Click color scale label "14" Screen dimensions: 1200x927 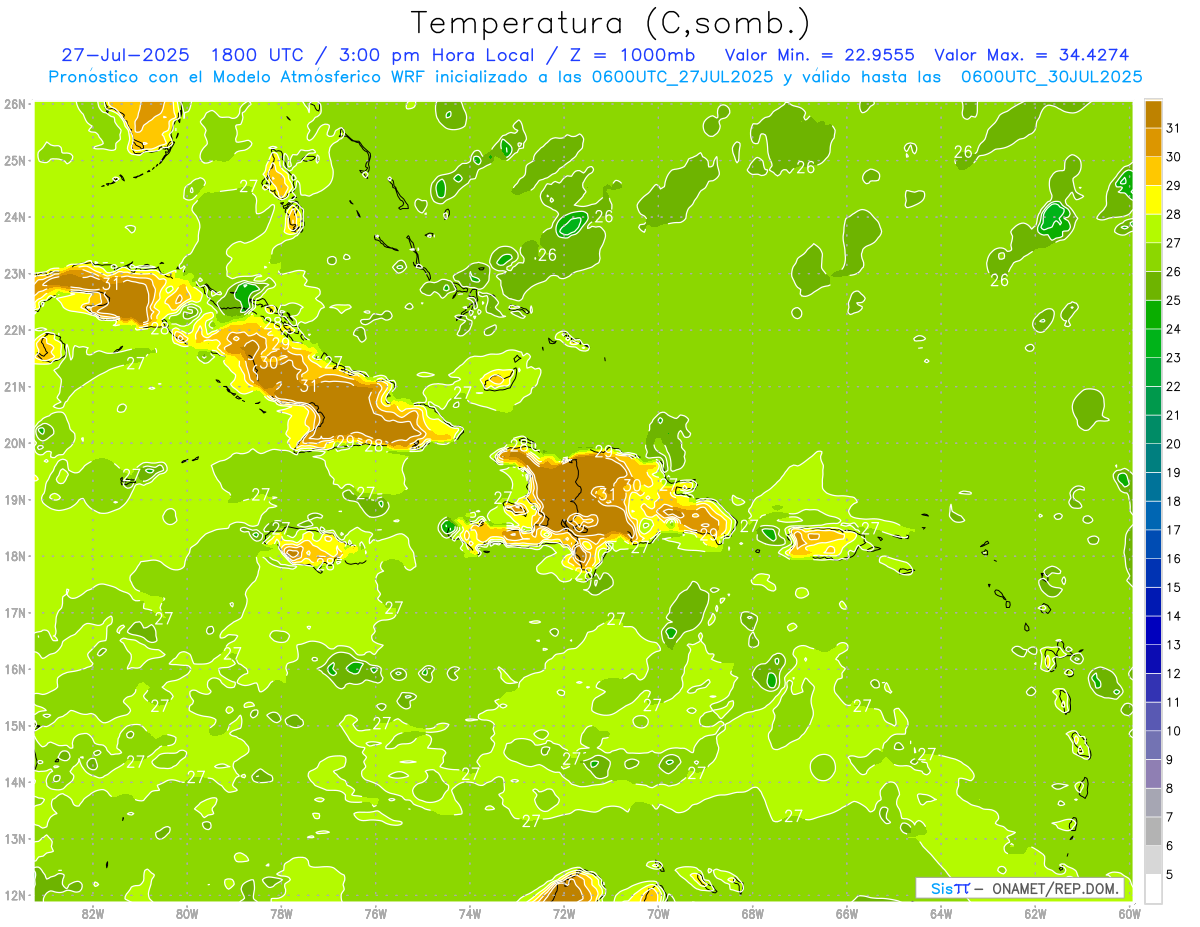click(x=1174, y=616)
